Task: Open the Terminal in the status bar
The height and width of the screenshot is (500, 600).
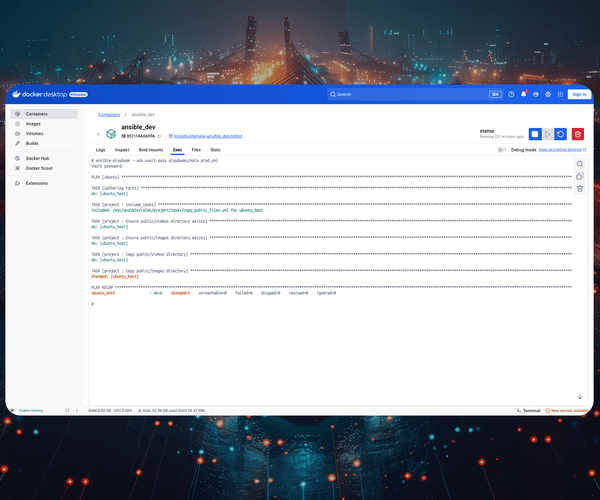Action: click(528, 410)
